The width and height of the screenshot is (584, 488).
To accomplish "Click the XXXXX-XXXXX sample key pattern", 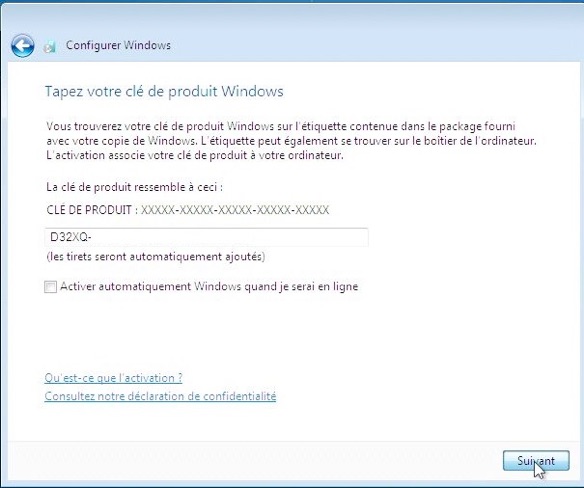I will point(235,210).
